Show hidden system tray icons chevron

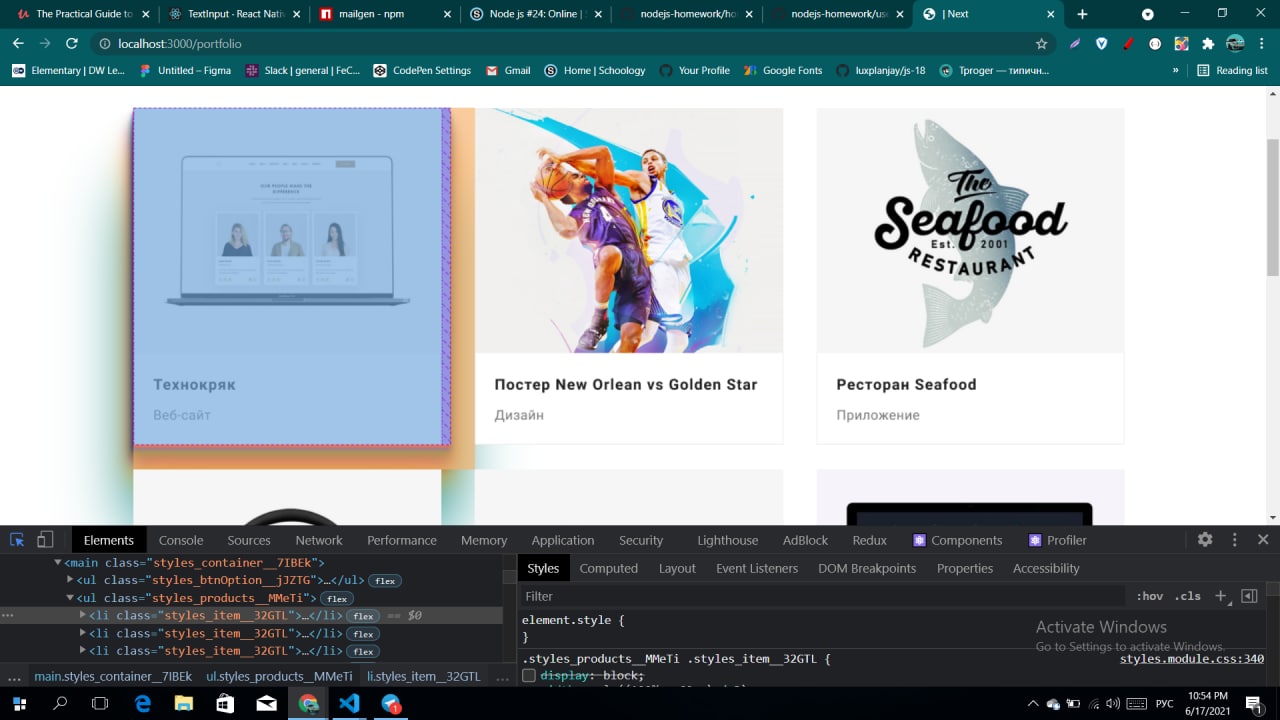coord(1033,704)
